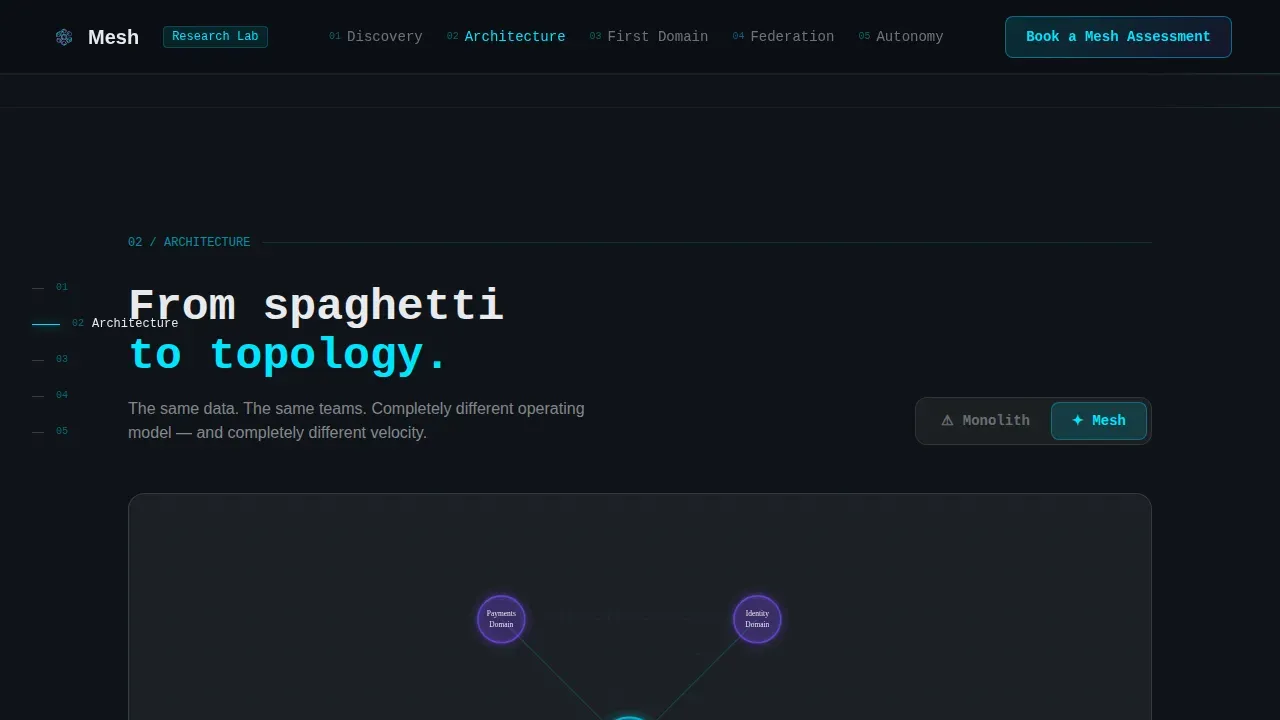The image size is (1280, 720).
Task: Click the 'From spaghetti' heading
Action: [x=316, y=306]
